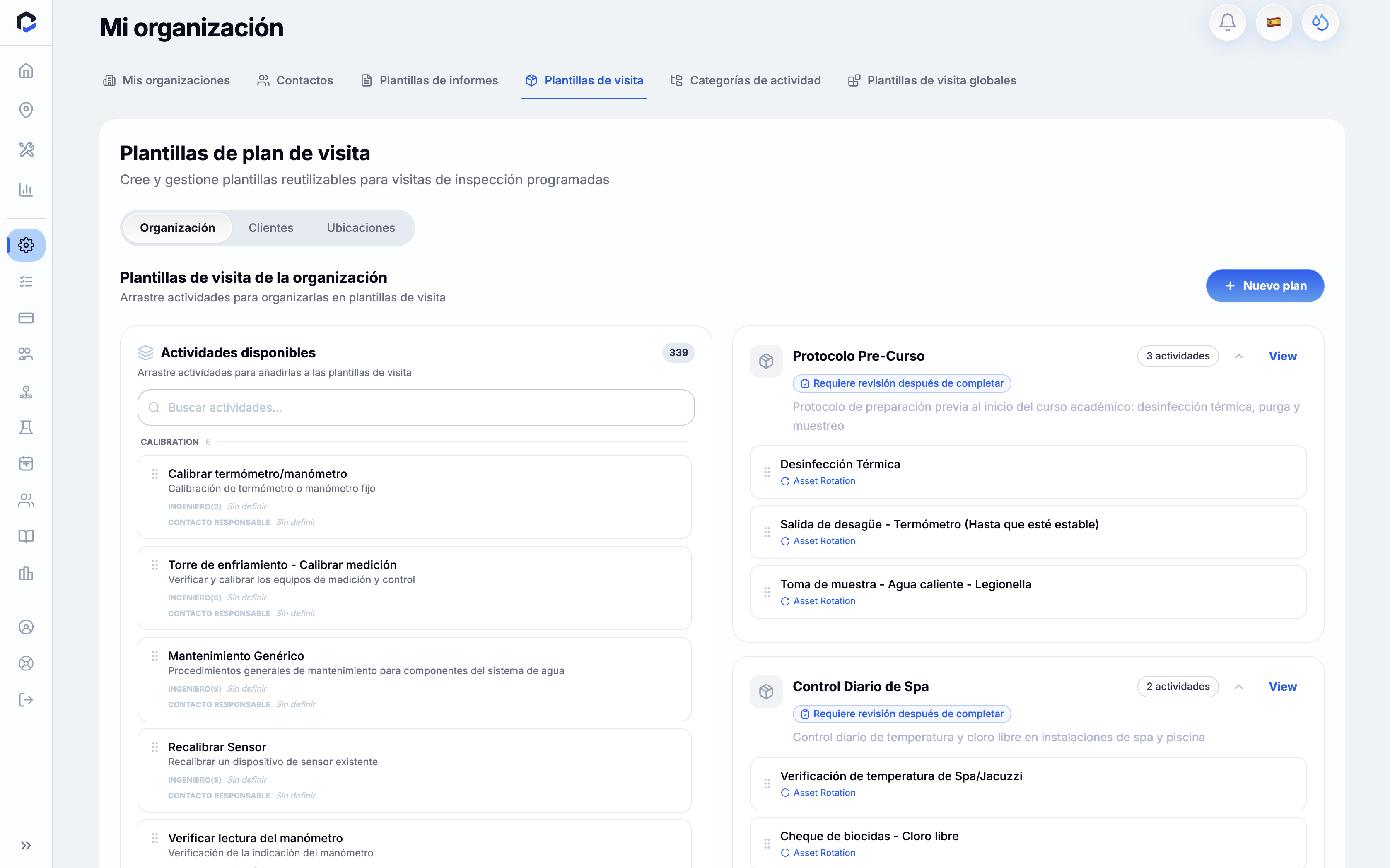Select Verificación de temperatura de Spa/Jacuzzi
The width and height of the screenshot is (1390, 868).
pos(1028,784)
